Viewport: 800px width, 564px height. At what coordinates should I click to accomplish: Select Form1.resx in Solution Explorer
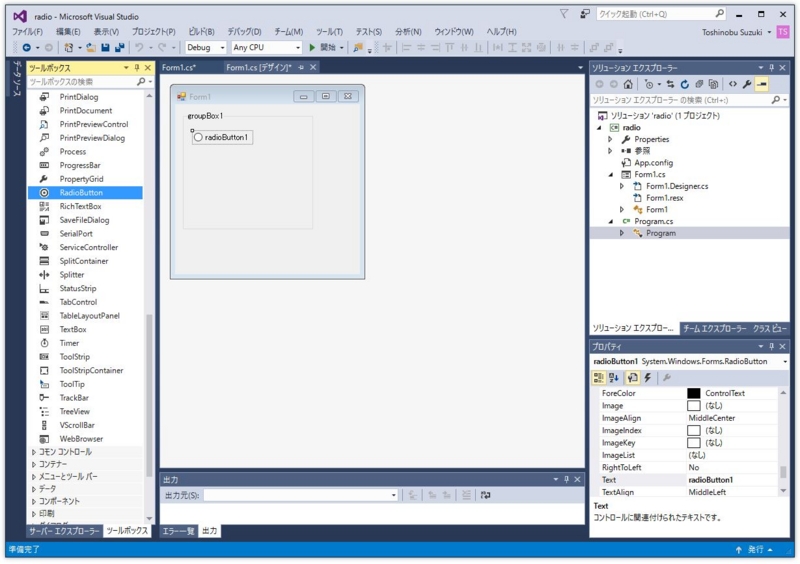coord(664,198)
